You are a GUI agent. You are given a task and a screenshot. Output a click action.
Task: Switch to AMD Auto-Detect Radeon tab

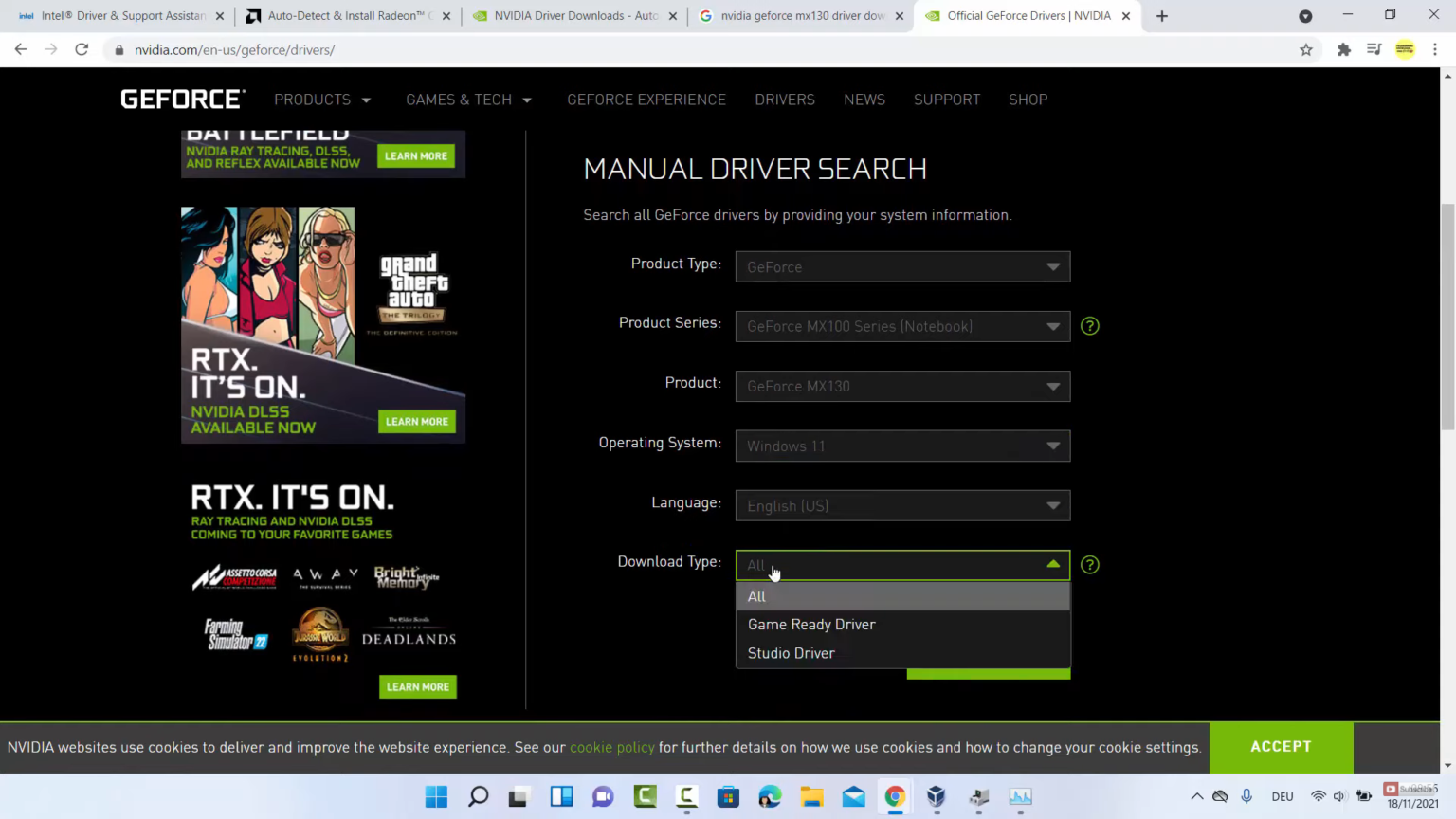(347, 16)
